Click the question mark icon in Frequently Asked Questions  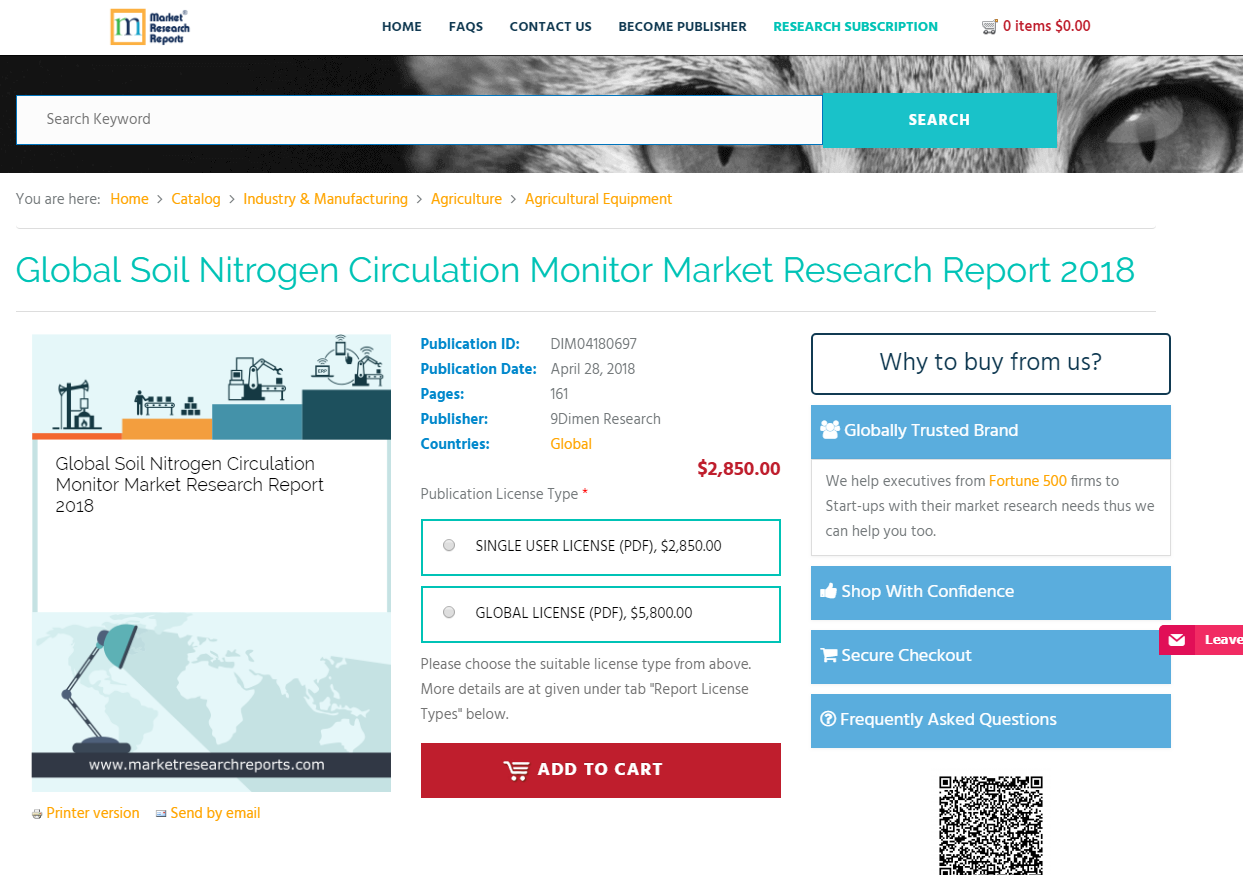coord(828,719)
